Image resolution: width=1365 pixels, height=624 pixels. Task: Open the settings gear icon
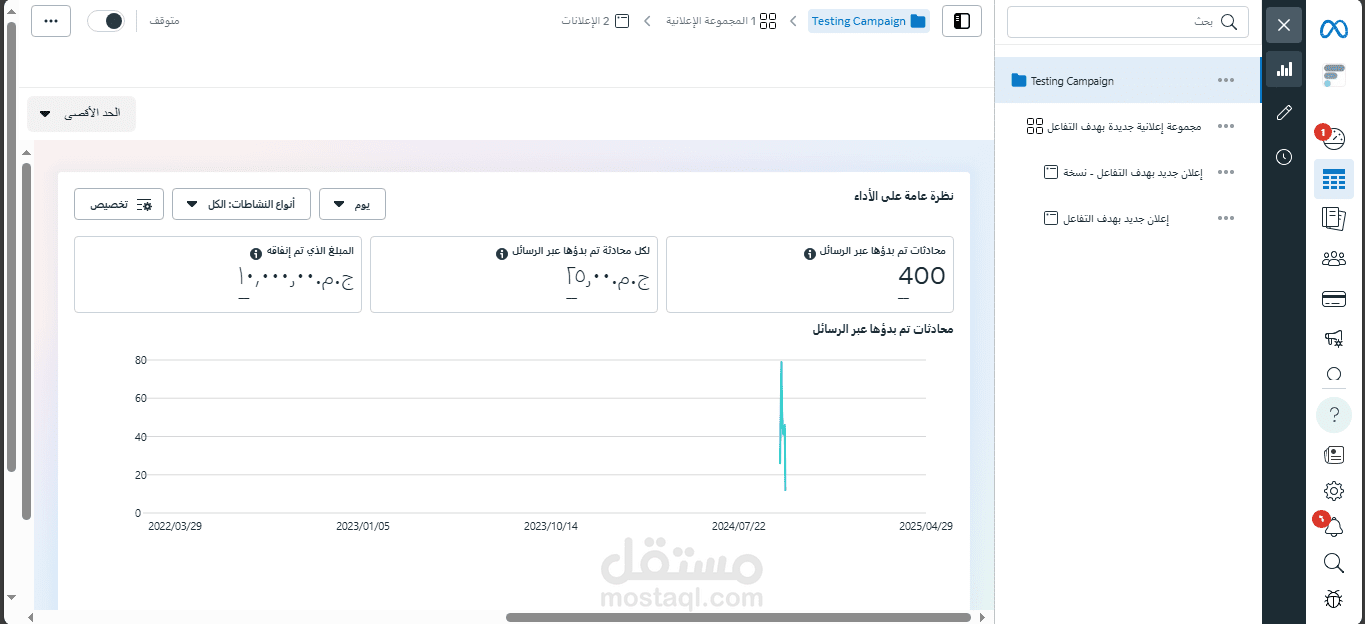pyautogui.click(x=1334, y=490)
